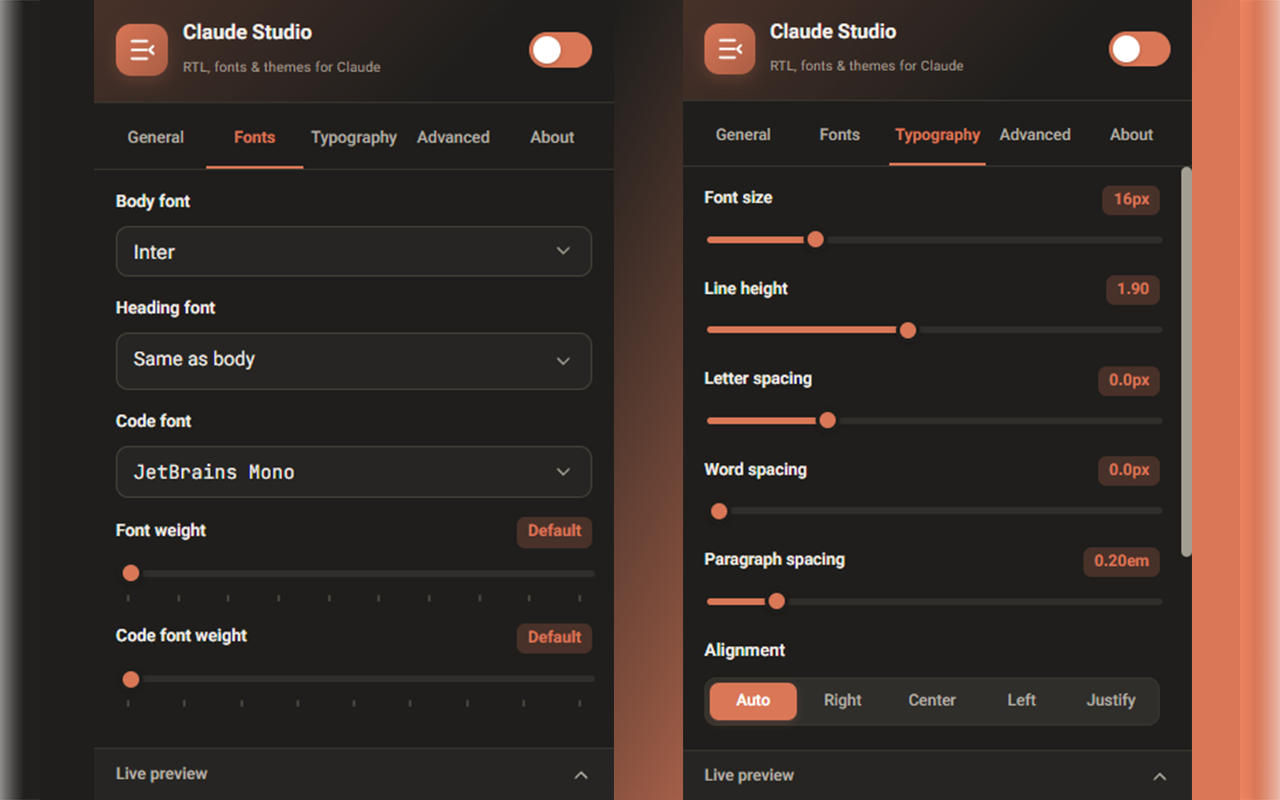Open the Body font dropdown showing Inter
1280x800 pixels.
click(x=354, y=251)
